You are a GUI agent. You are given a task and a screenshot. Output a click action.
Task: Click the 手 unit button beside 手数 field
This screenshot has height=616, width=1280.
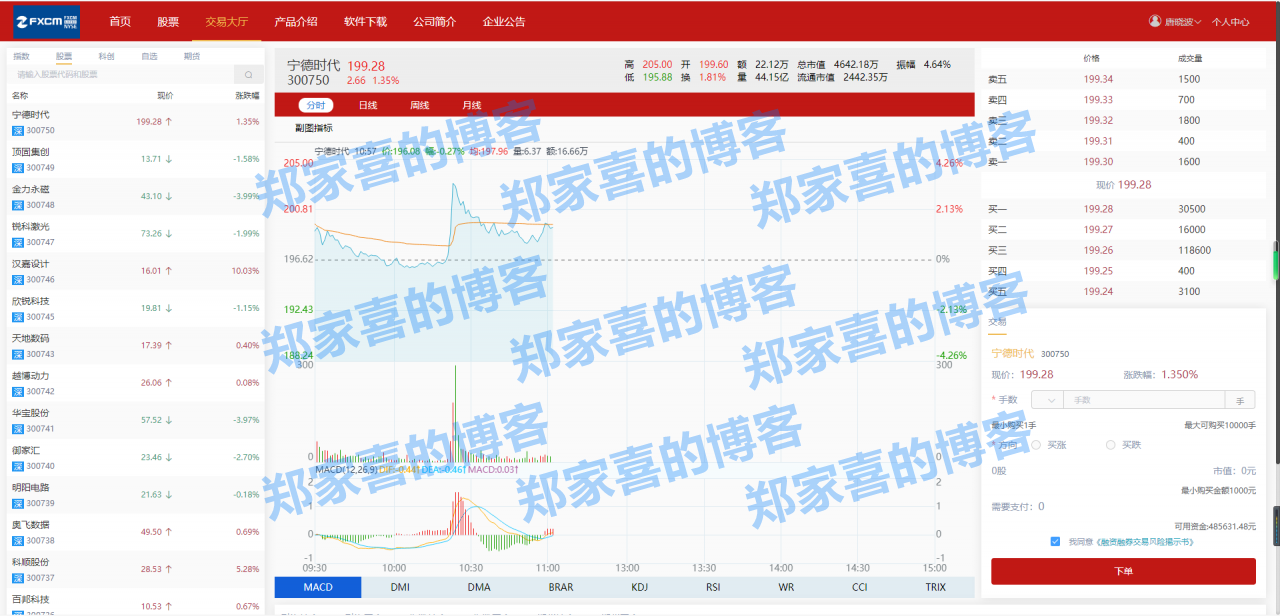click(x=1239, y=400)
